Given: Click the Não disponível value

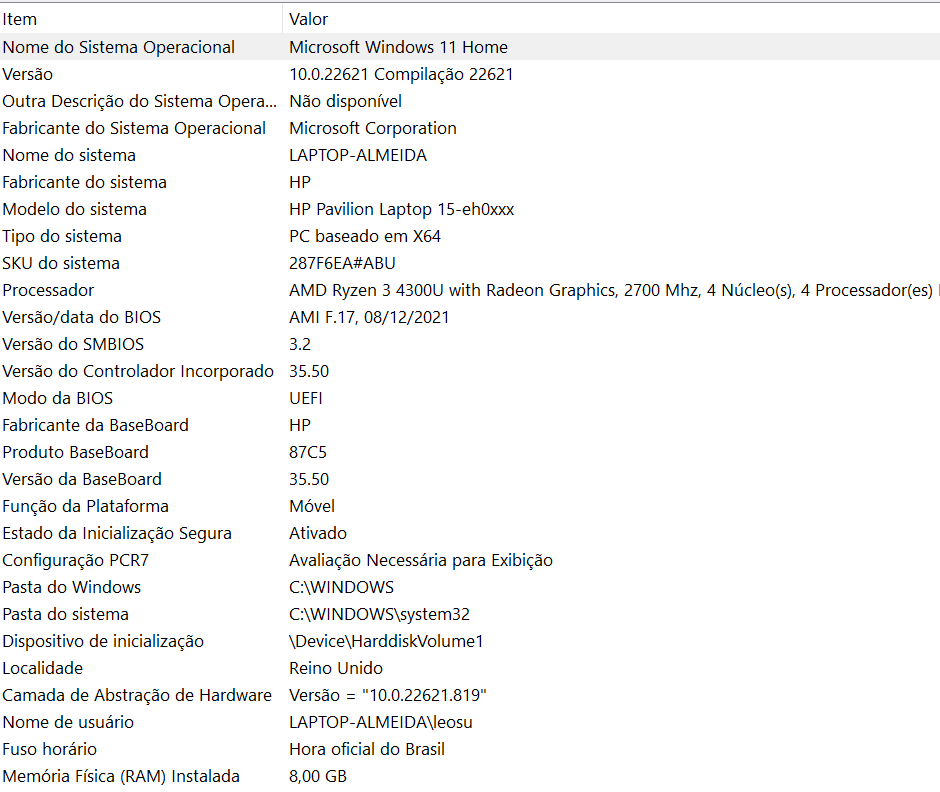Looking at the screenshot, I should [345, 101].
